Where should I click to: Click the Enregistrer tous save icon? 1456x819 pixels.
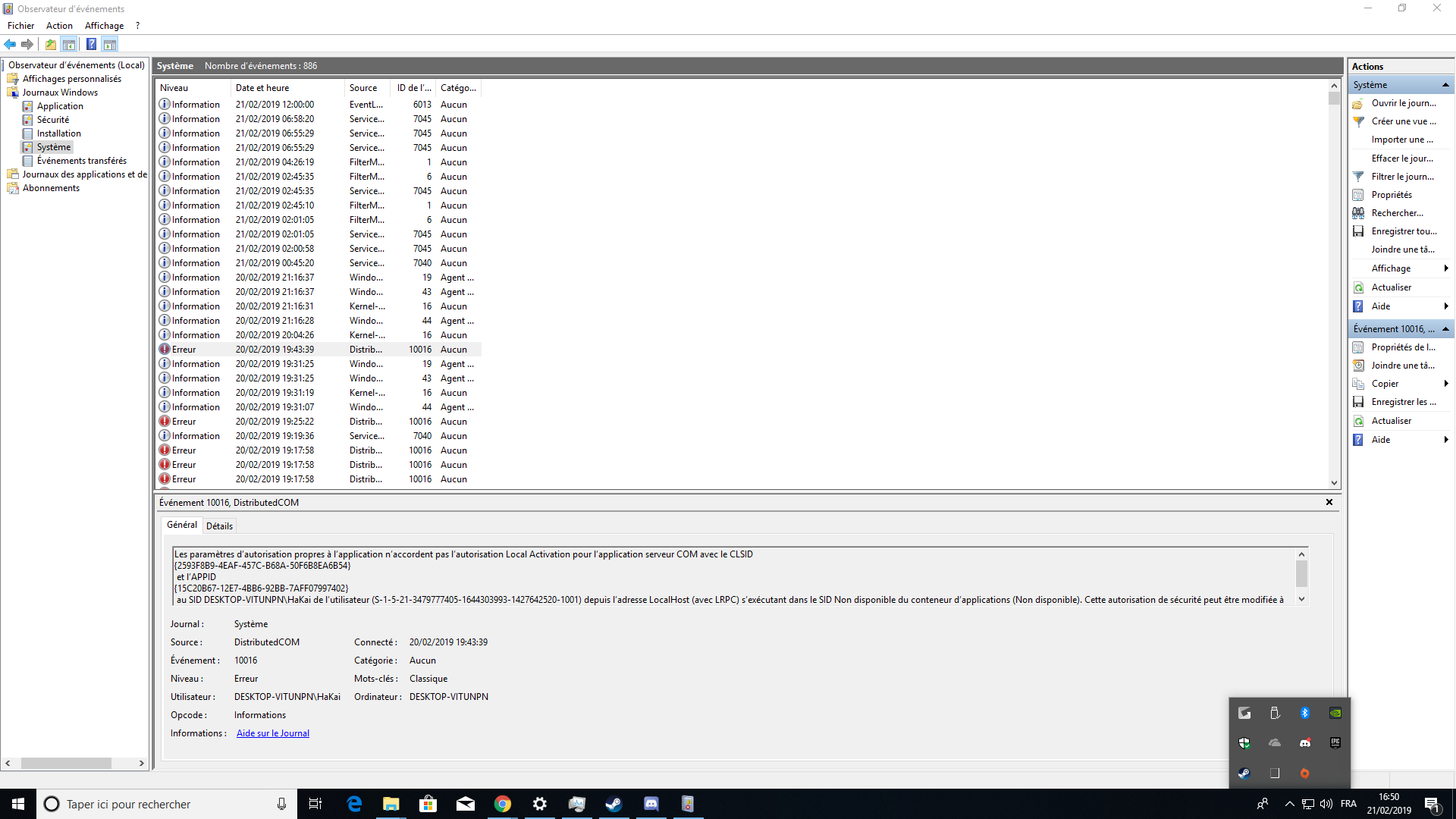(1358, 231)
